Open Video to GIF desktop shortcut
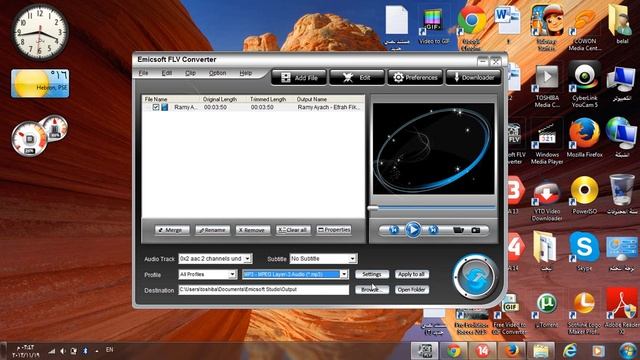Screen dimensions: 640x360 click(433, 24)
